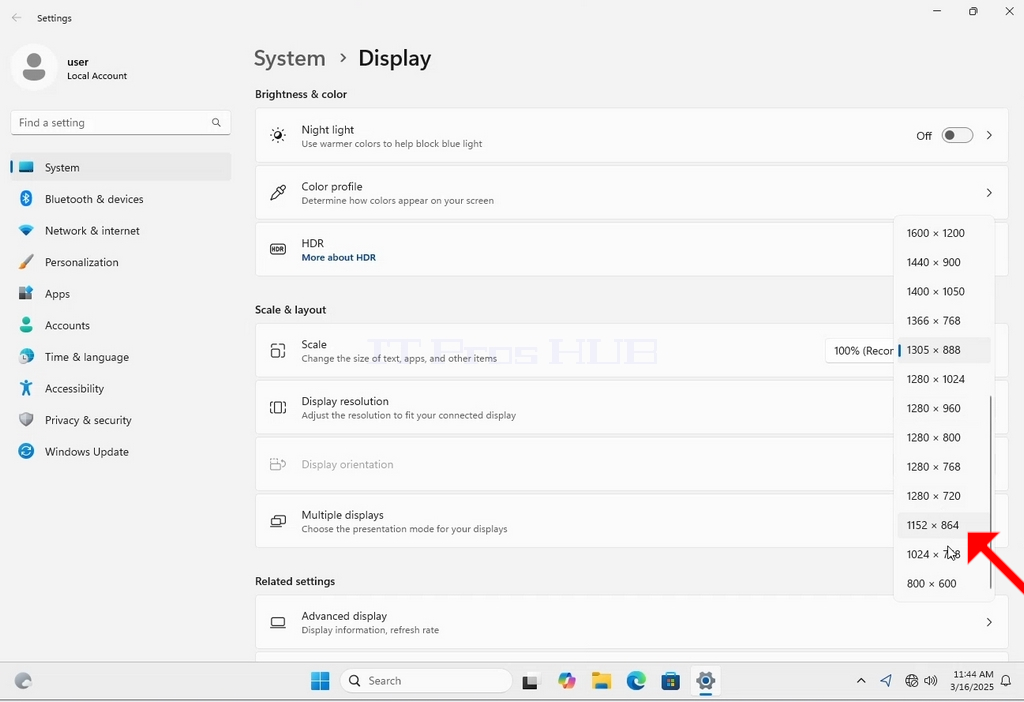The height and width of the screenshot is (702, 1024).
Task: Launch Copilot from the taskbar
Action: [566, 681]
